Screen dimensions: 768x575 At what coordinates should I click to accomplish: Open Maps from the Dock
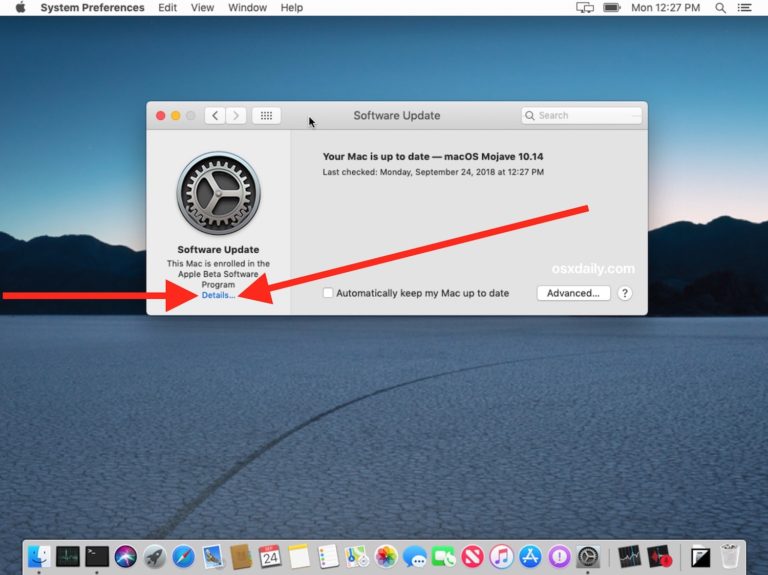click(x=357, y=557)
